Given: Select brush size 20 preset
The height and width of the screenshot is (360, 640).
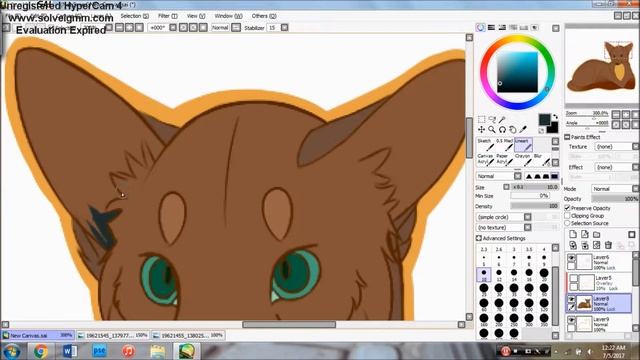Looking at the screenshot, I should (x=544, y=274).
